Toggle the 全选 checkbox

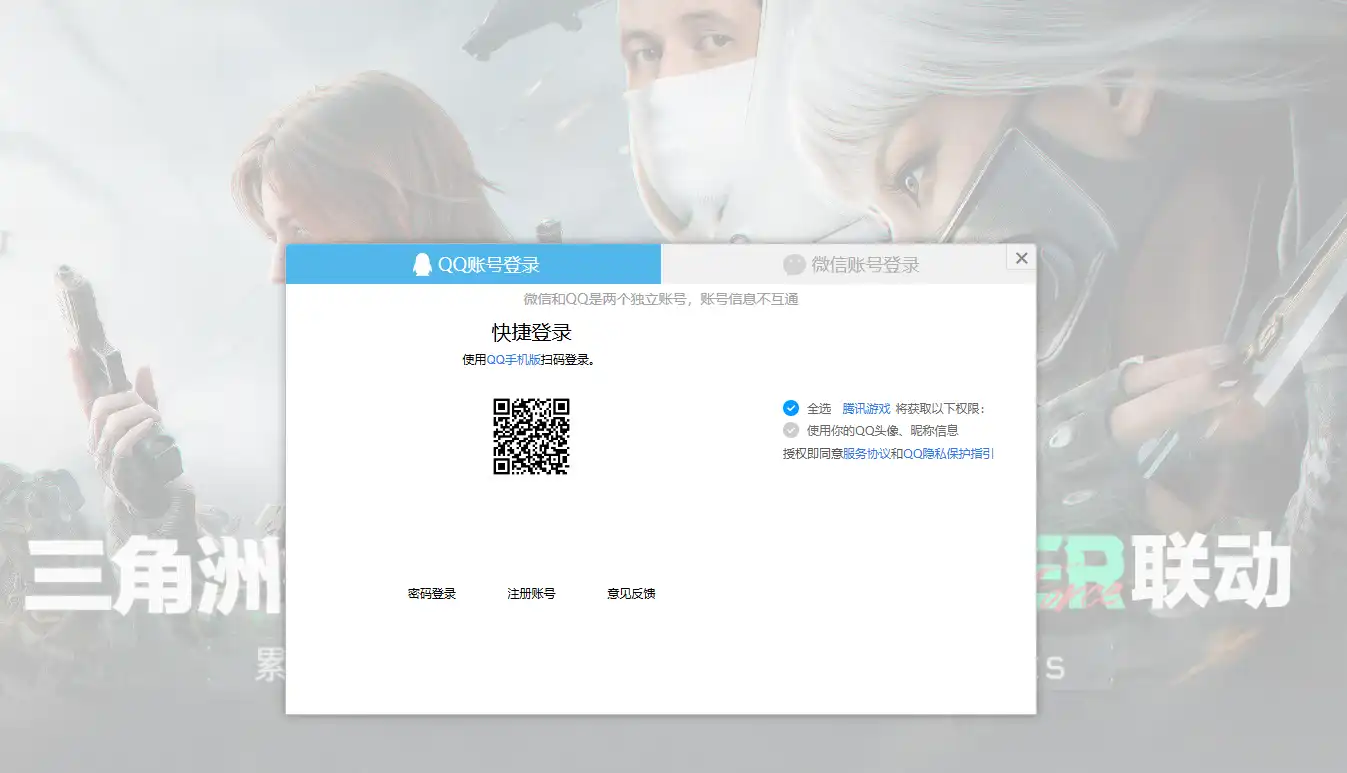[791, 408]
